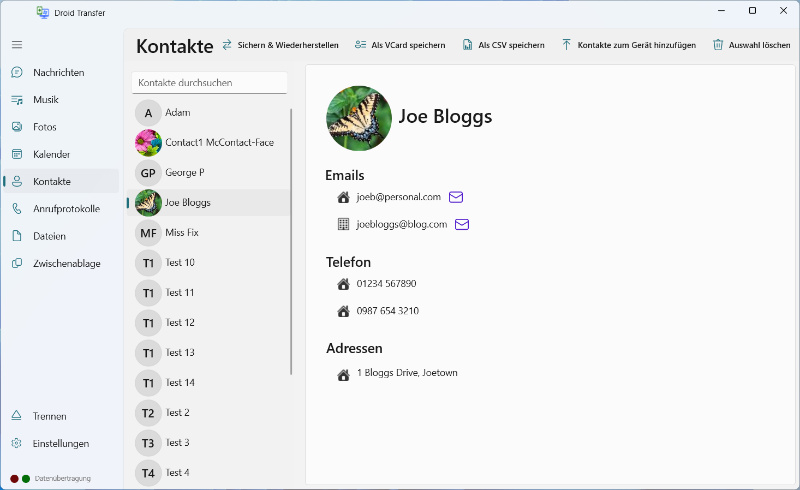Viewport: 800px width, 490px height.
Task: Focus the Kontakte durchsuchen search field
Action: (209, 83)
